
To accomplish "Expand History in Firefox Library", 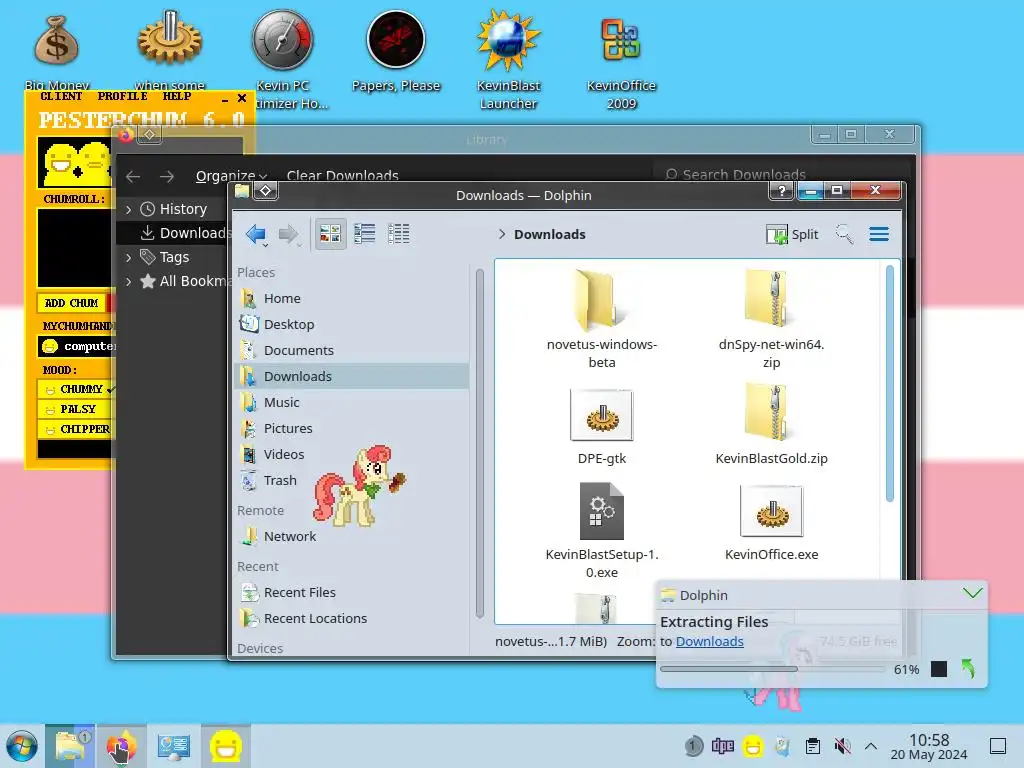I will tap(129, 209).
